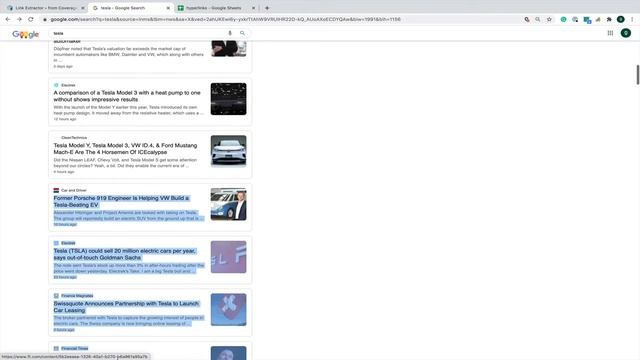
Task: Click the Financial Times source label
Action: click(x=74, y=348)
